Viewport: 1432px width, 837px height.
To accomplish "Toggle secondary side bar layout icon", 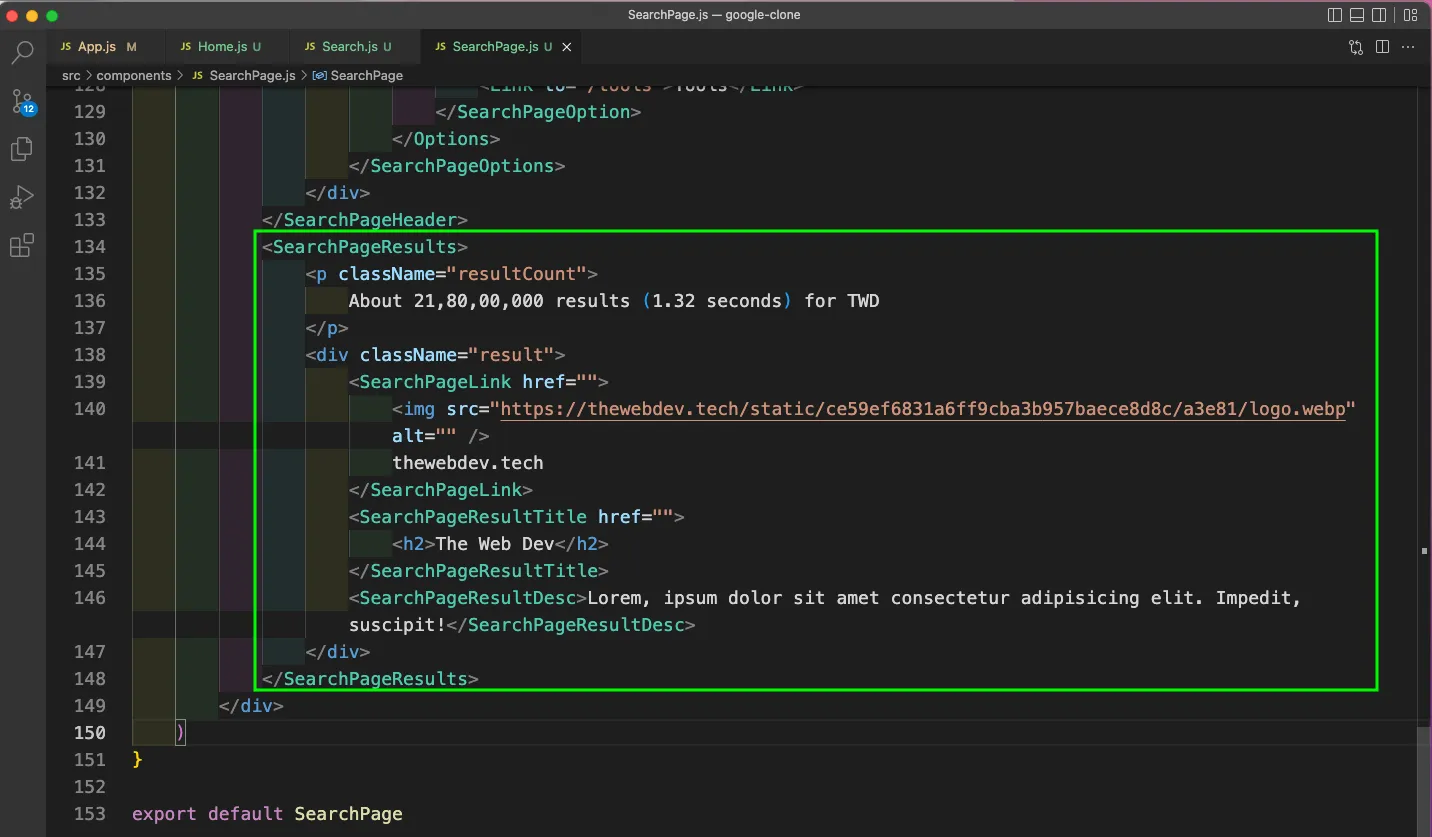I will point(1379,15).
